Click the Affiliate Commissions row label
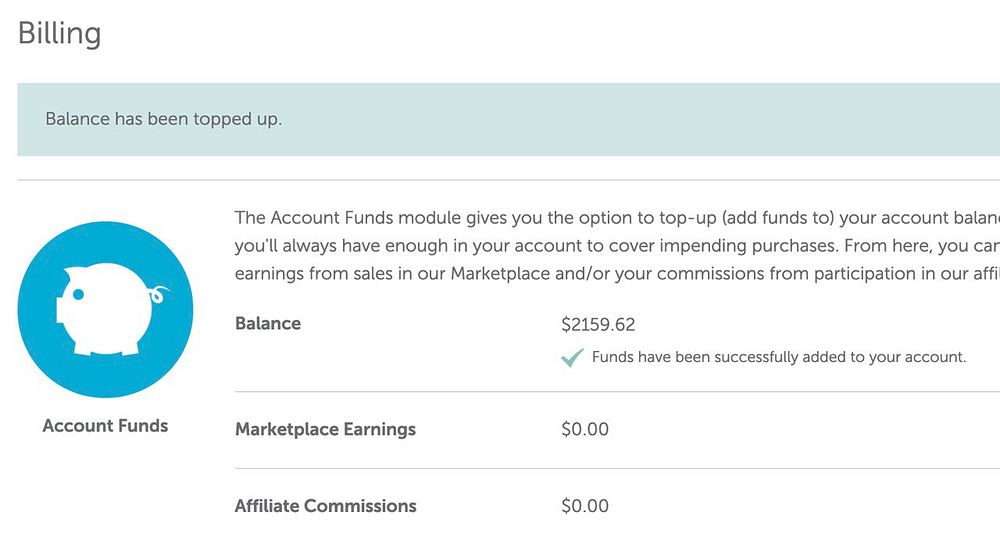The height and width of the screenshot is (538, 1000). pos(325,506)
